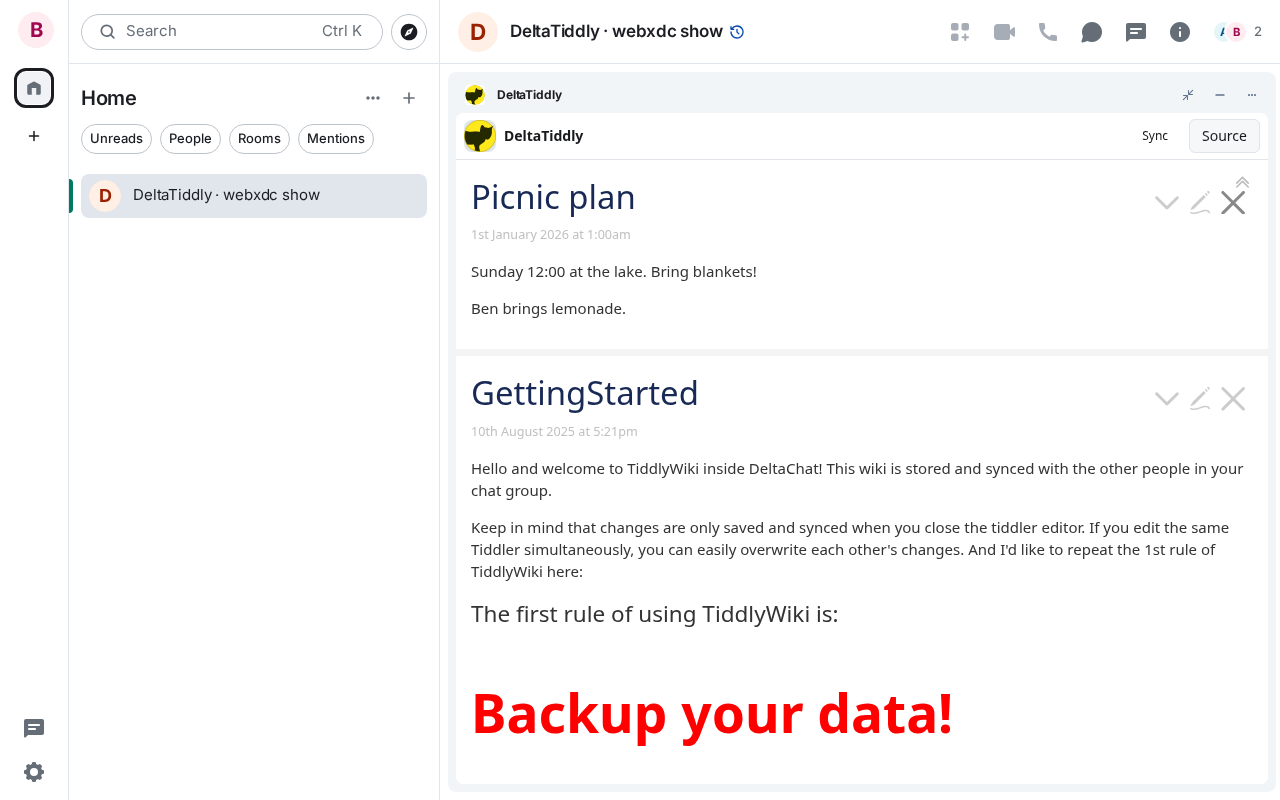Open DeltaTiddly widget more options menu
The height and width of the screenshot is (800, 1280).
pyautogui.click(x=1252, y=95)
